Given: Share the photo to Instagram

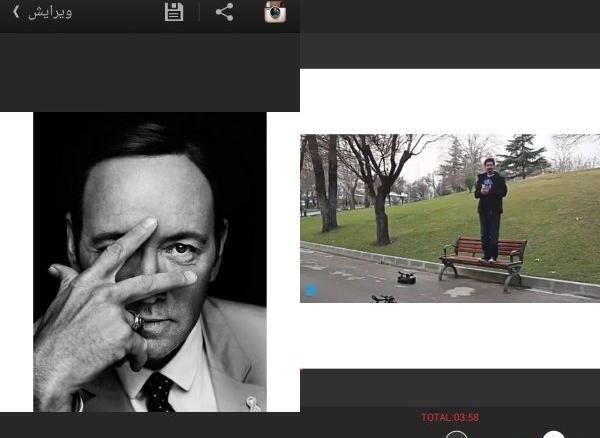Looking at the screenshot, I should click(x=275, y=12).
